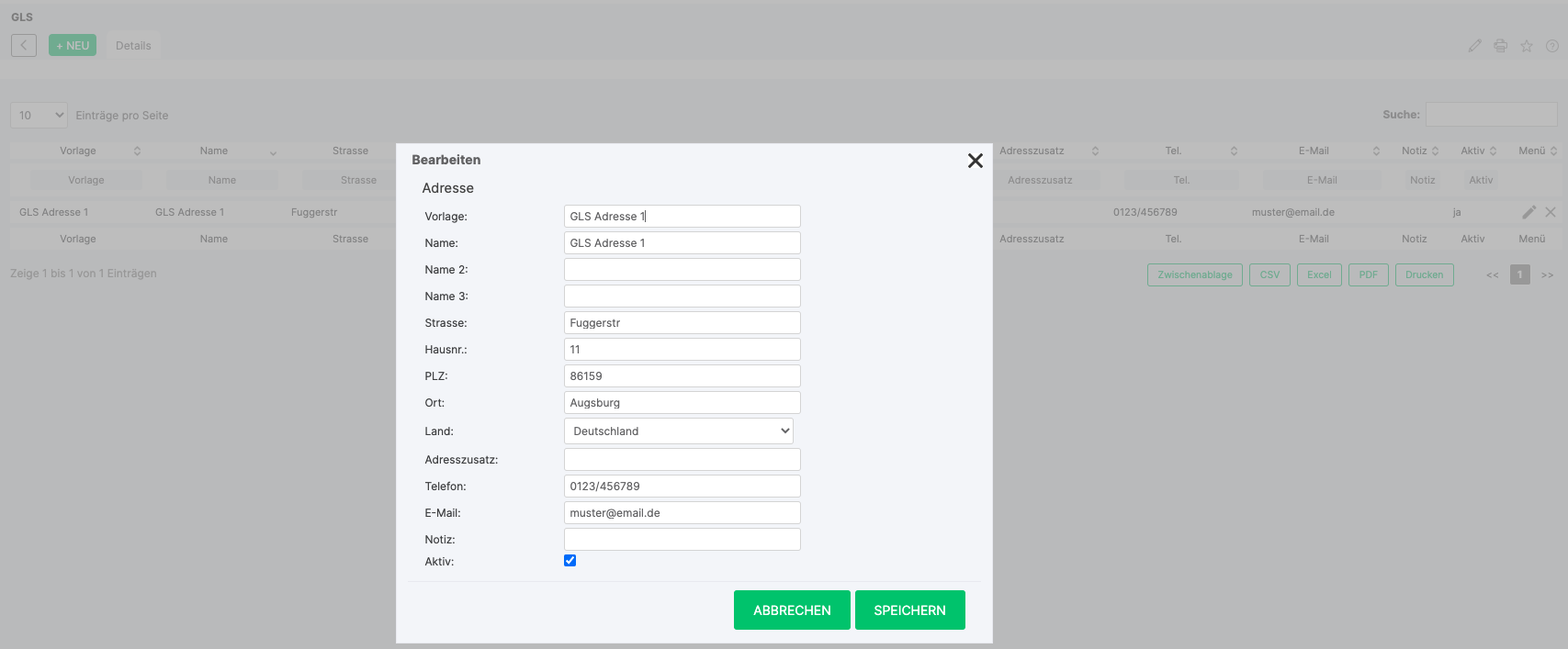Close the Bearbeiten dialog with X

975,161
